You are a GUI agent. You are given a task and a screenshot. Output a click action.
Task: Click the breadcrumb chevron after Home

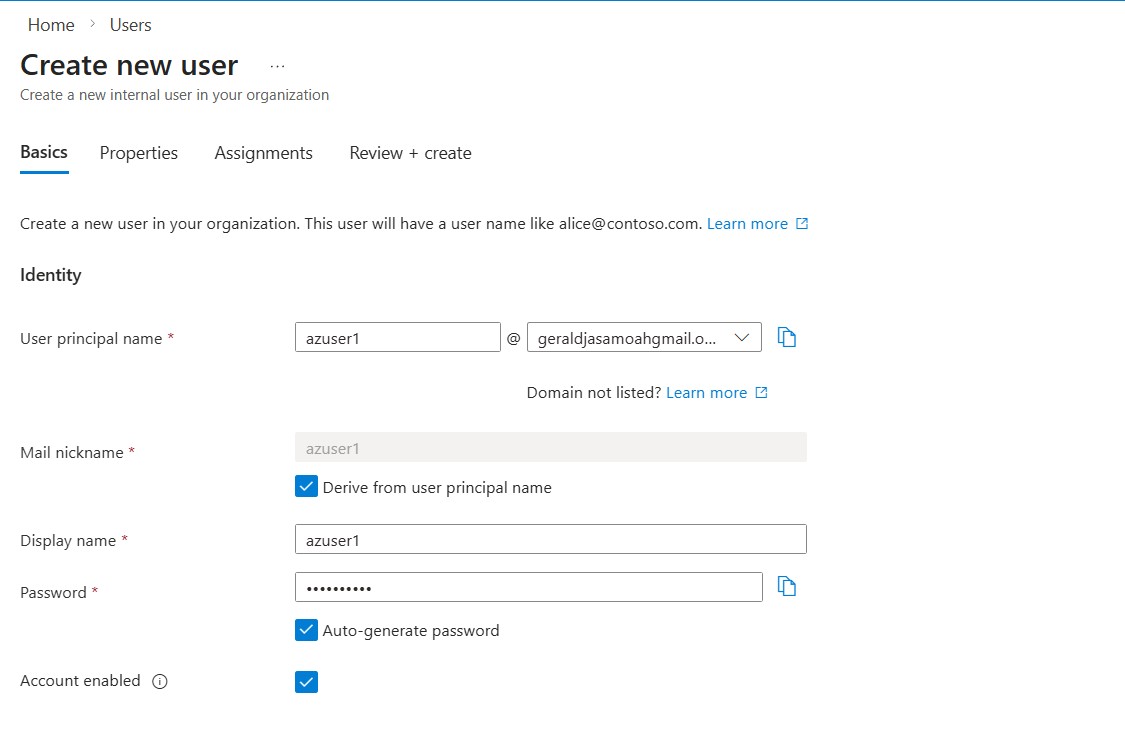coord(92,24)
